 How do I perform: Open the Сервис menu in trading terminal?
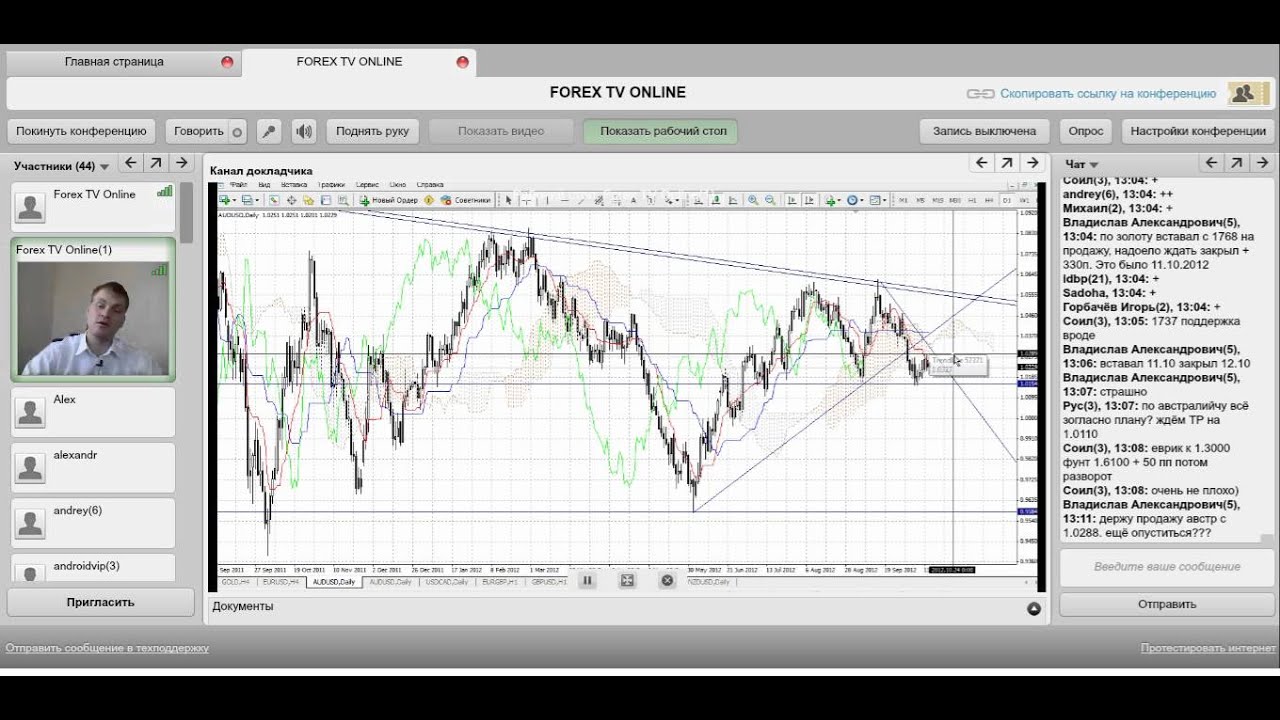point(367,185)
